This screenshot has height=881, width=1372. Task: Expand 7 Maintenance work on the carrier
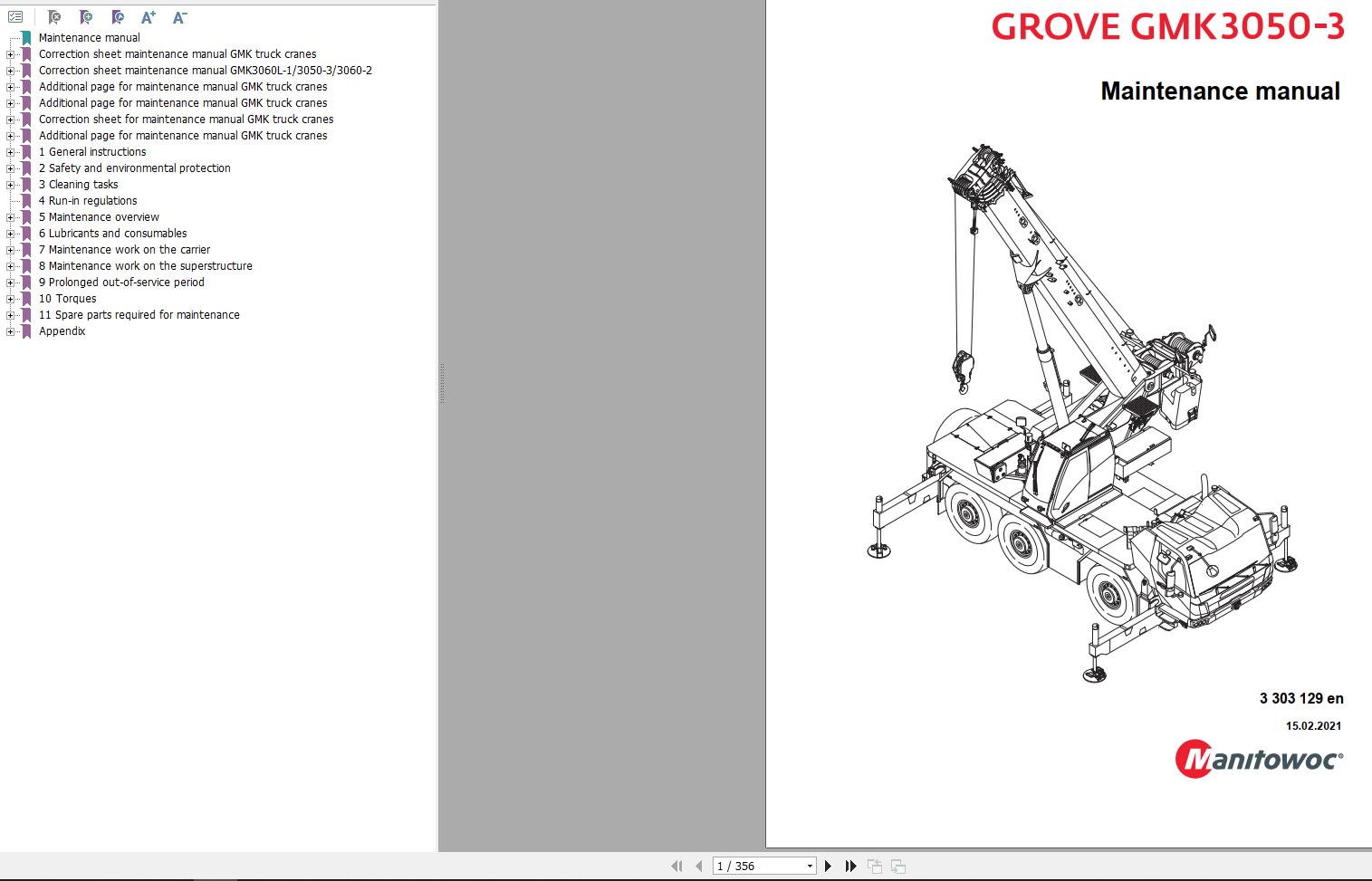(x=10, y=250)
